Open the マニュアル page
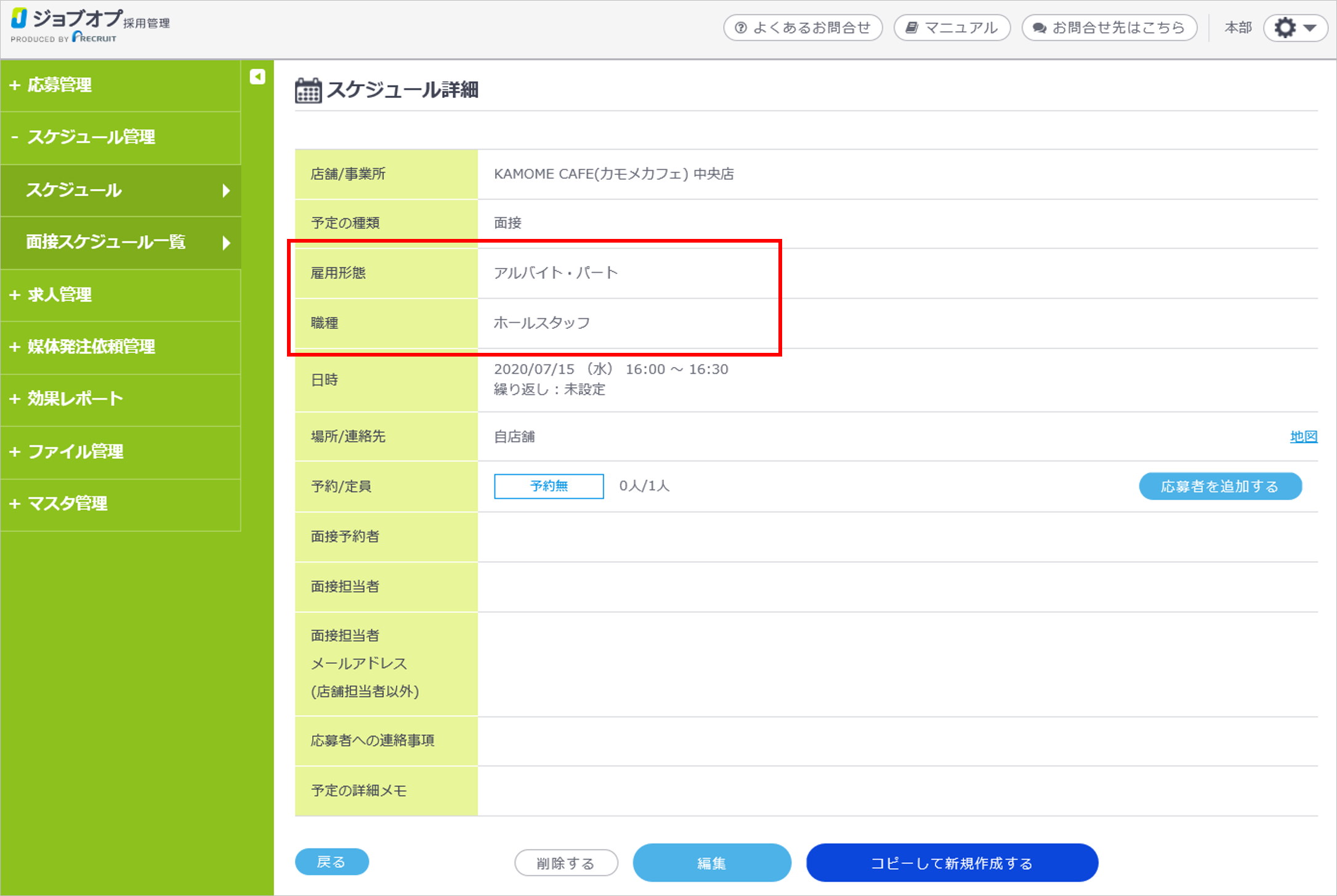This screenshot has height=896, width=1337. 951,28
